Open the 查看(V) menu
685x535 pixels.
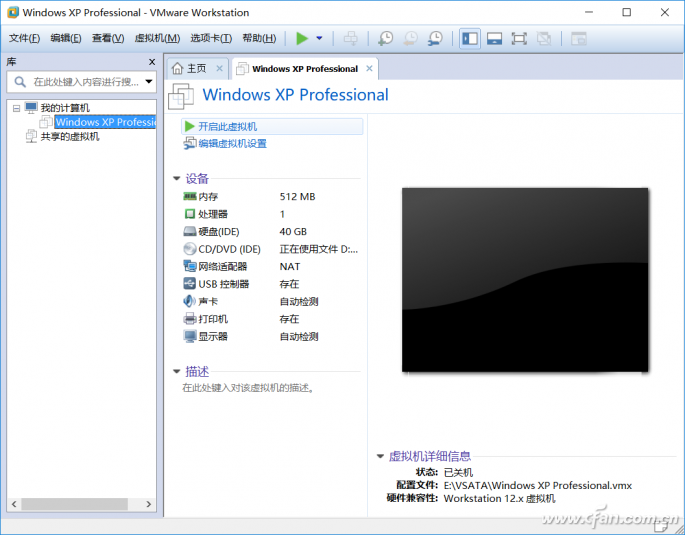coord(108,38)
